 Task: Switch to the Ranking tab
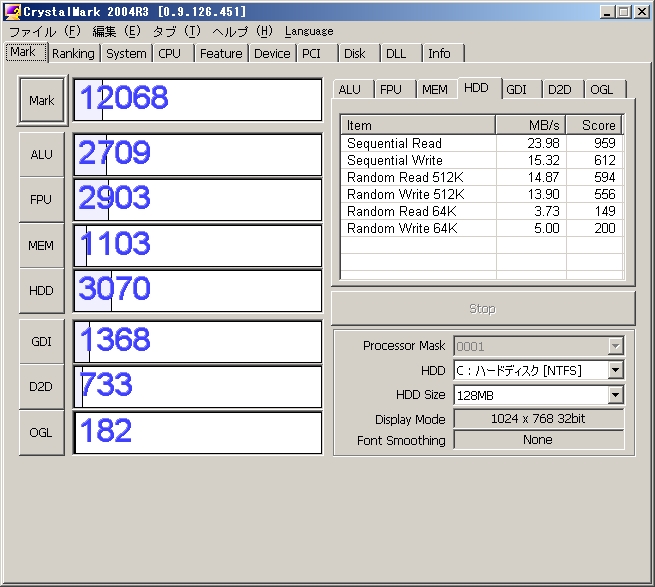[74, 53]
